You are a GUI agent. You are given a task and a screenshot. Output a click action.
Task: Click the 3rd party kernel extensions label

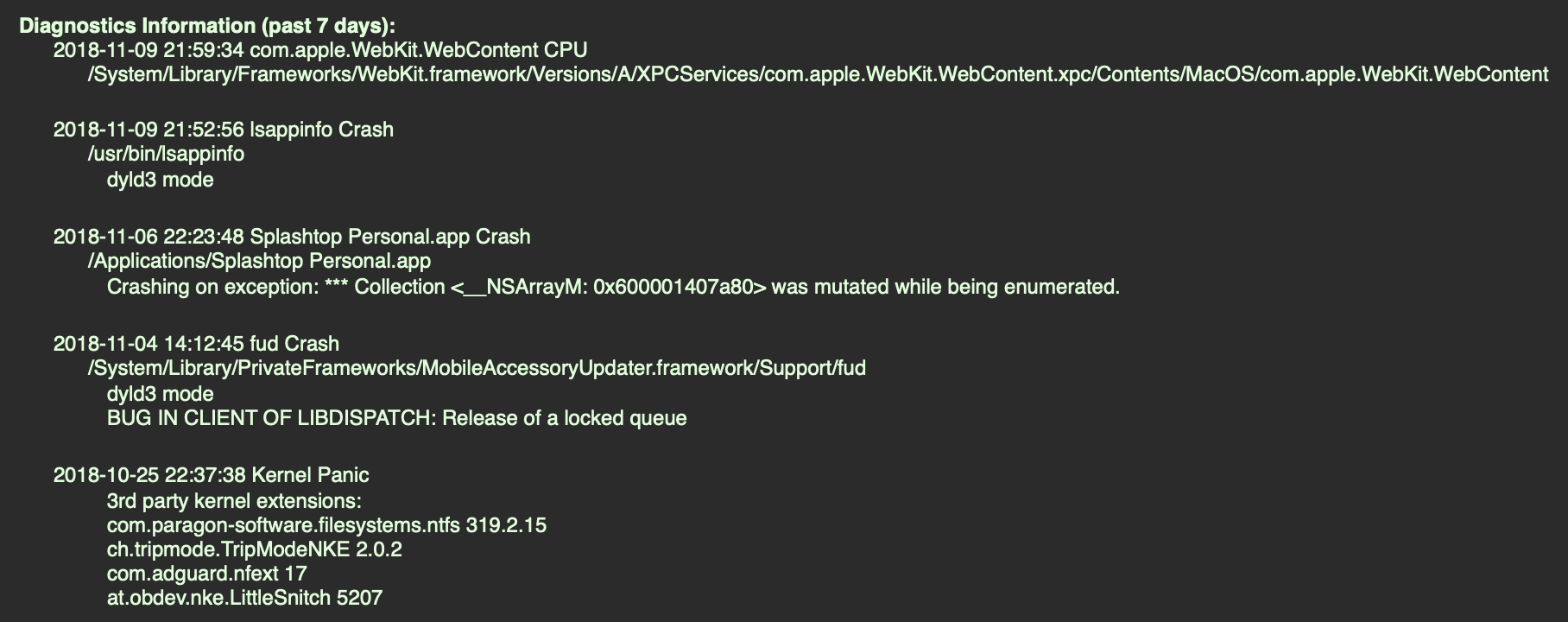click(x=233, y=501)
